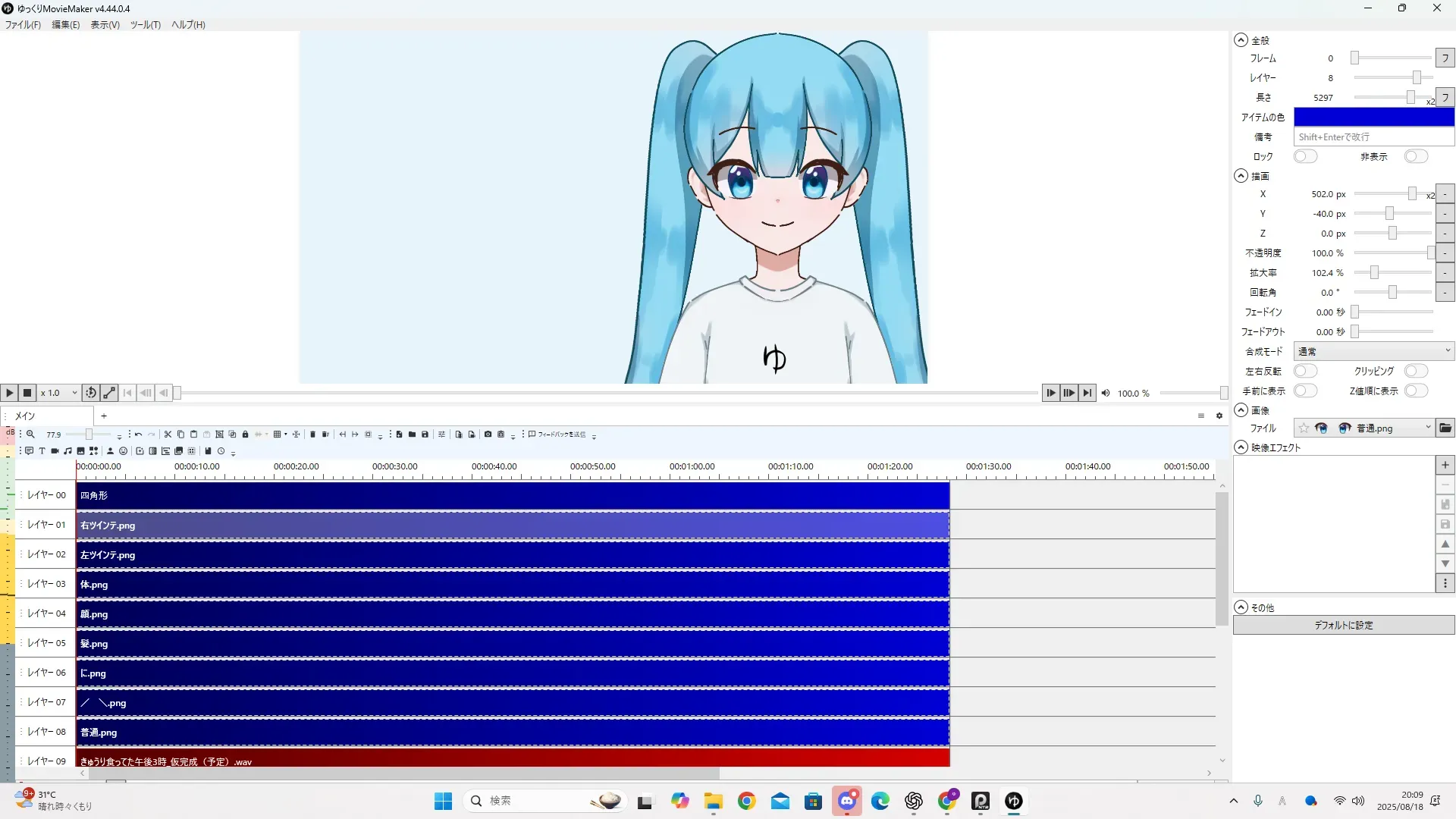This screenshot has width=1456, height=819.
Task: Enable the 左右反転 horizontal flip toggle
Action: coord(1305,371)
